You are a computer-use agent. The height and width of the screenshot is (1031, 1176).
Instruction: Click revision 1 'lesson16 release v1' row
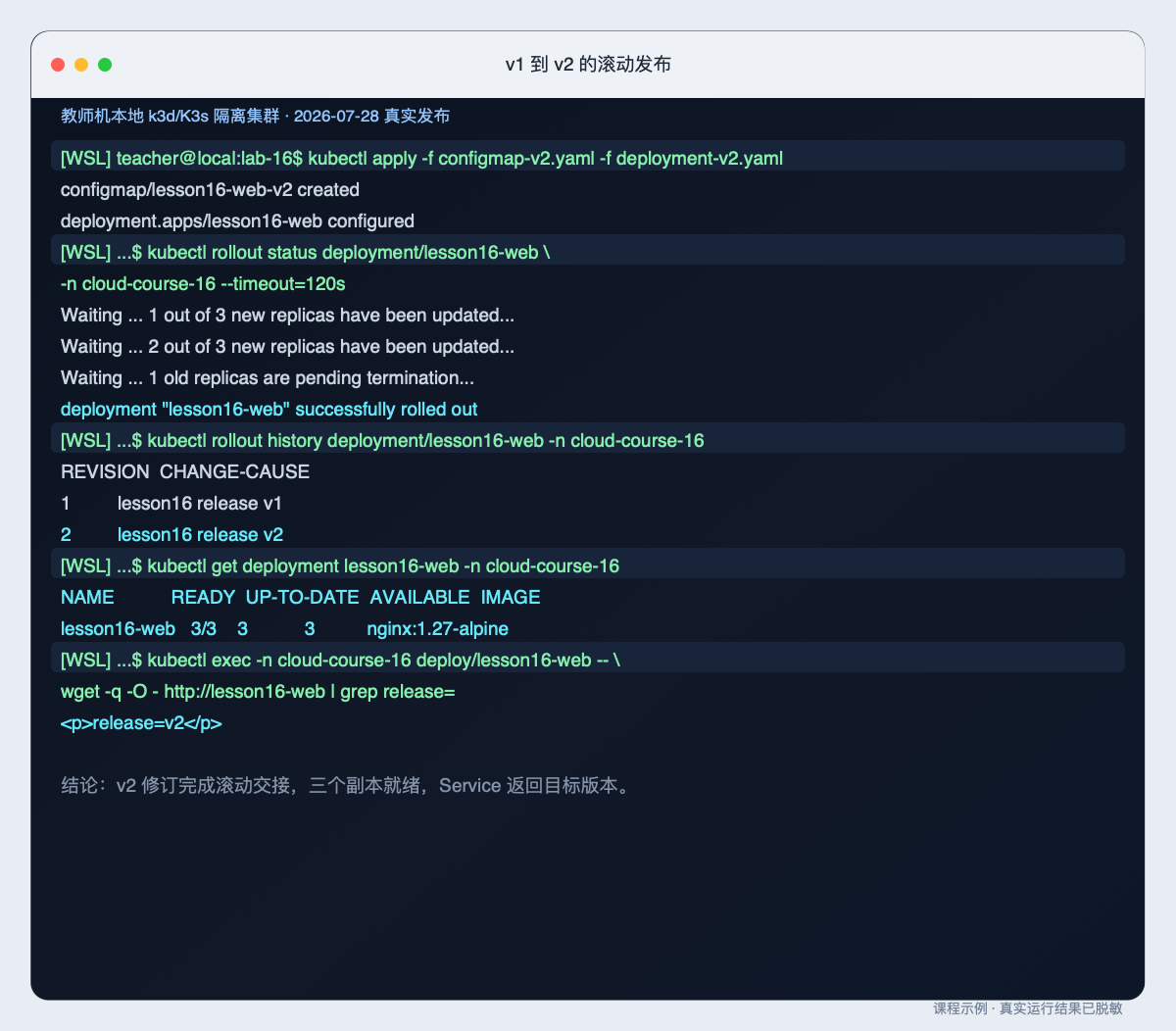point(171,503)
